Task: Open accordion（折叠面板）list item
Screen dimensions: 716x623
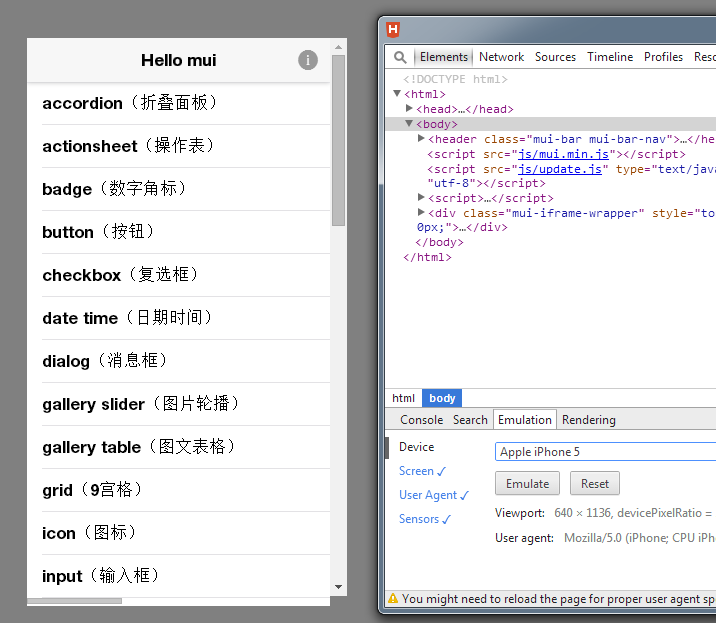Action: [179, 103]
